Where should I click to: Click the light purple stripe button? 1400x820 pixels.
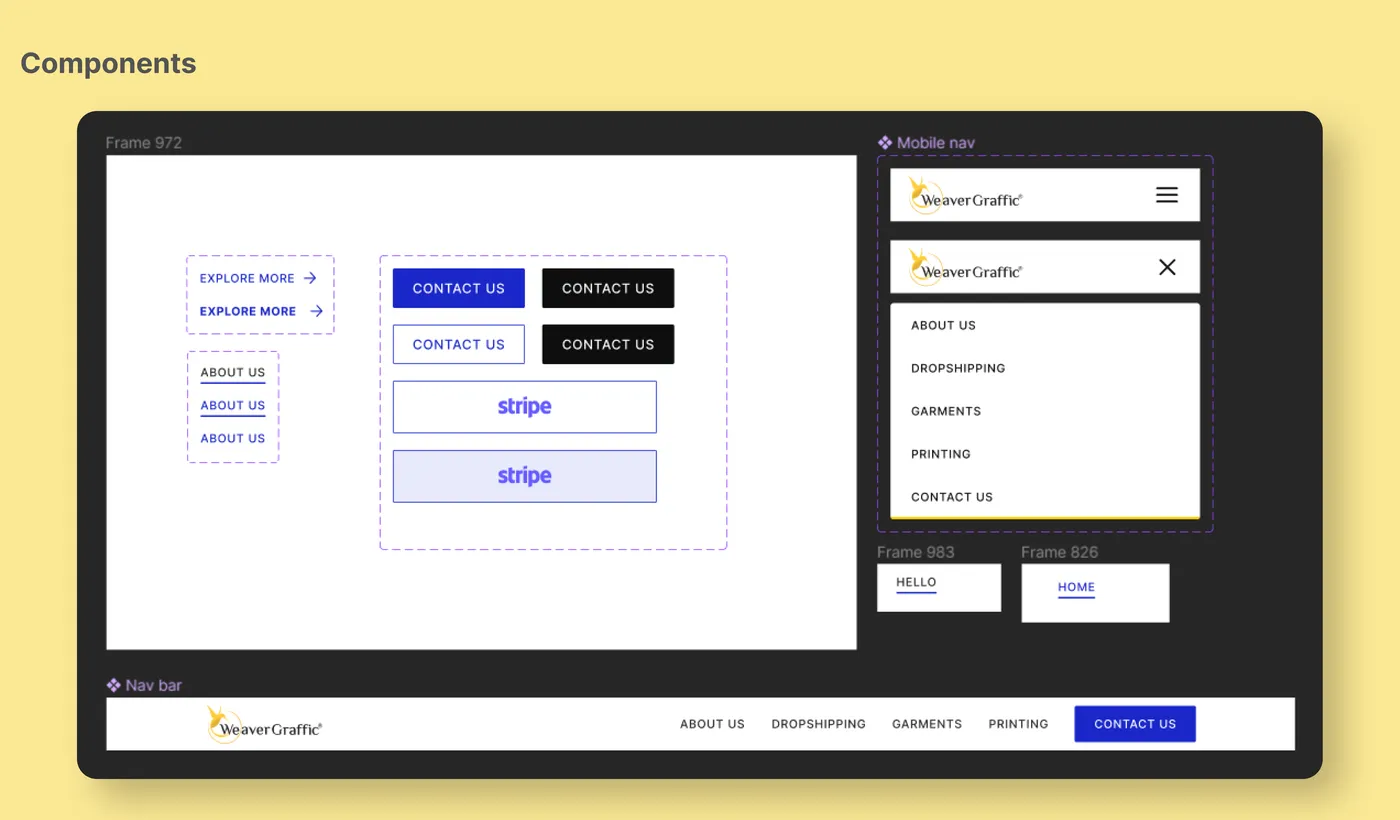(524, 476)
